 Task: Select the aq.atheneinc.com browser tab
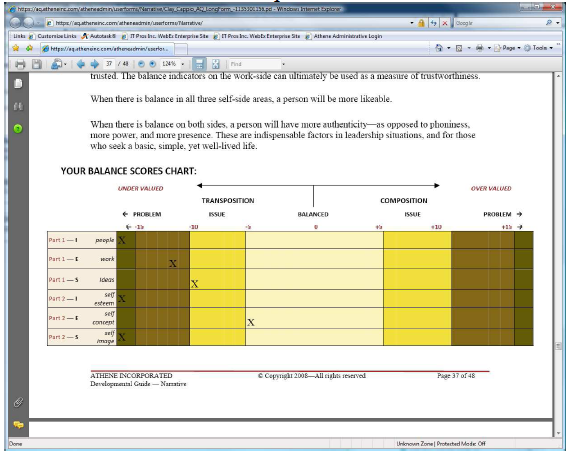(x=108, y=49)
